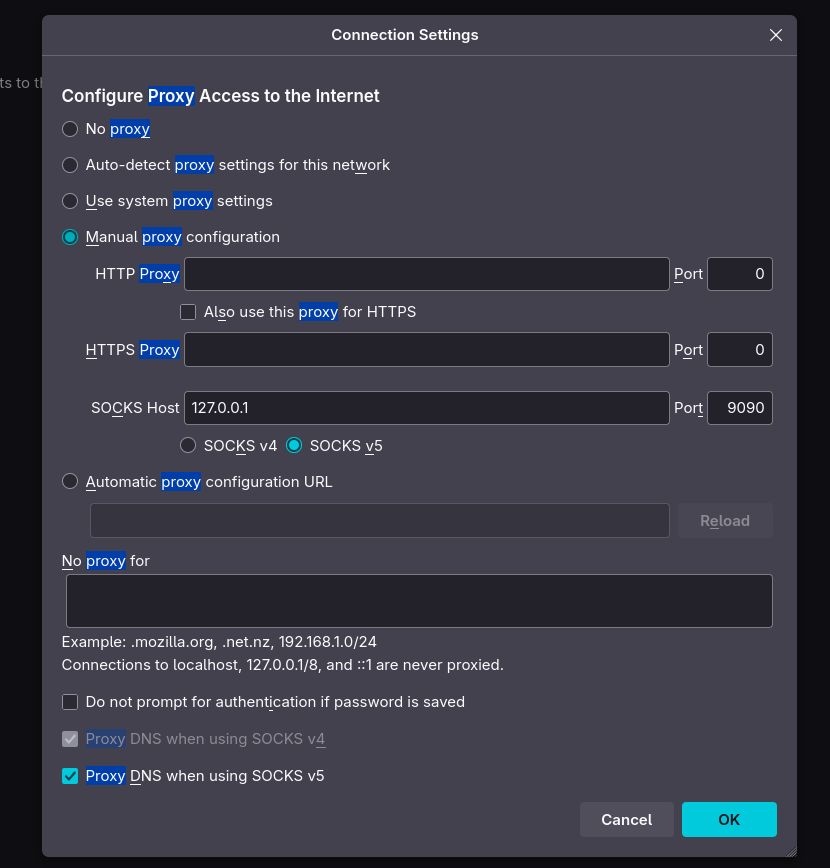Choose Auto-detect proxy settings for this network

pyautogui.click(x=70, y=165)
